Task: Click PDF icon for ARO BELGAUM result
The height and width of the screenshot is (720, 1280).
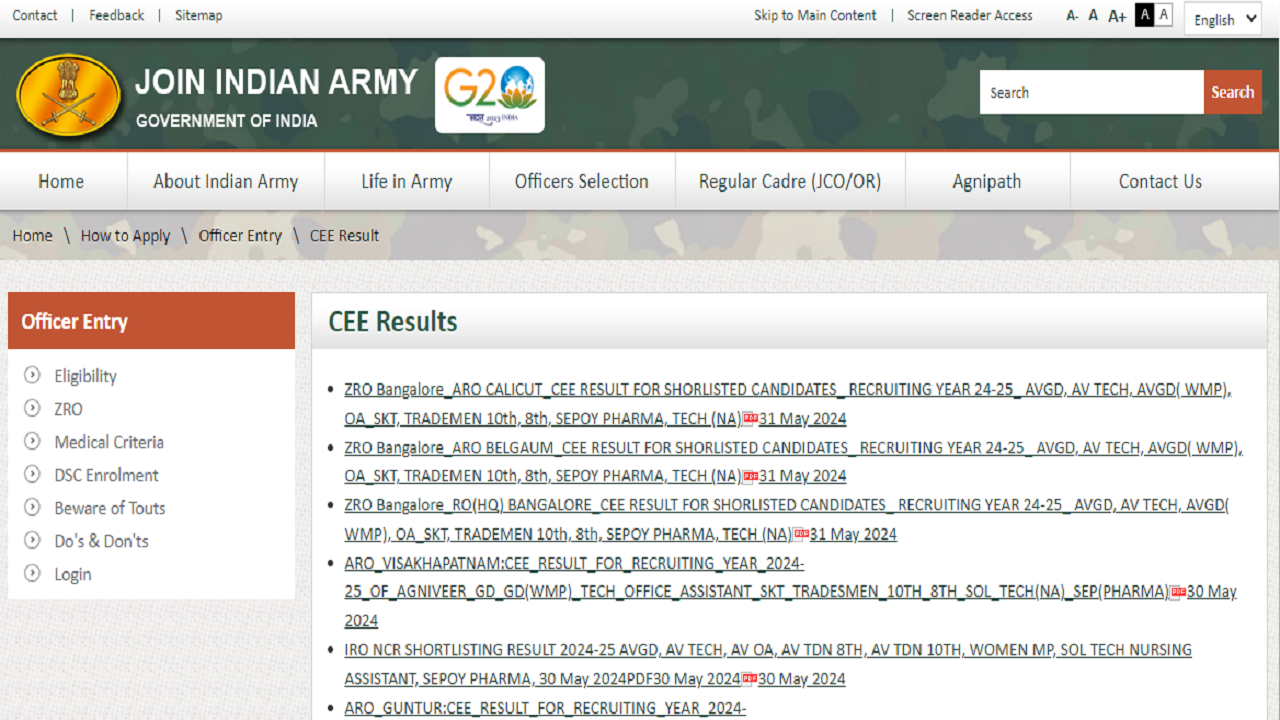Action: [750, 476]
